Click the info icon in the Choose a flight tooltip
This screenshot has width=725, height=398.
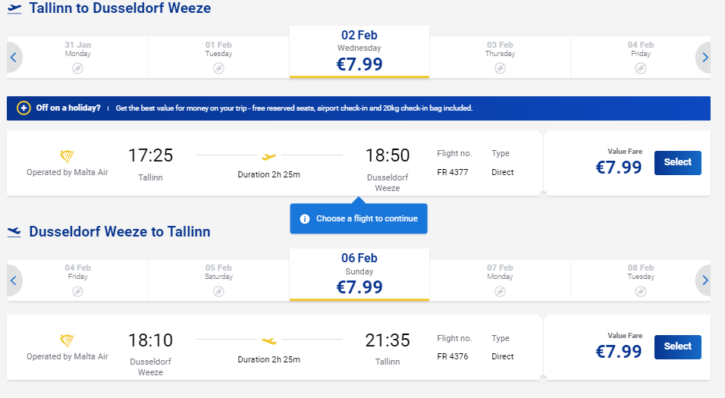[305, 219]
